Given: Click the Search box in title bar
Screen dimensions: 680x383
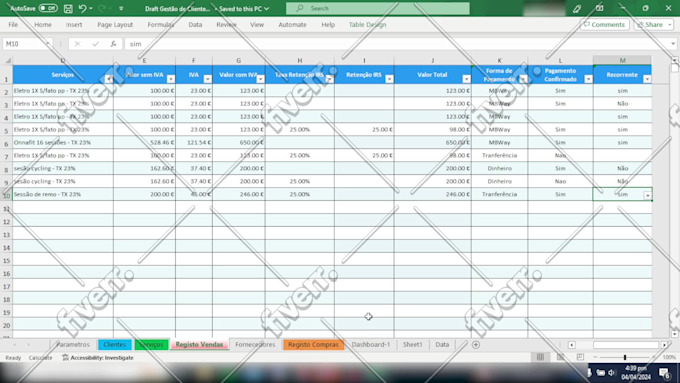Looking at the screenshot, I should point(377,8).
